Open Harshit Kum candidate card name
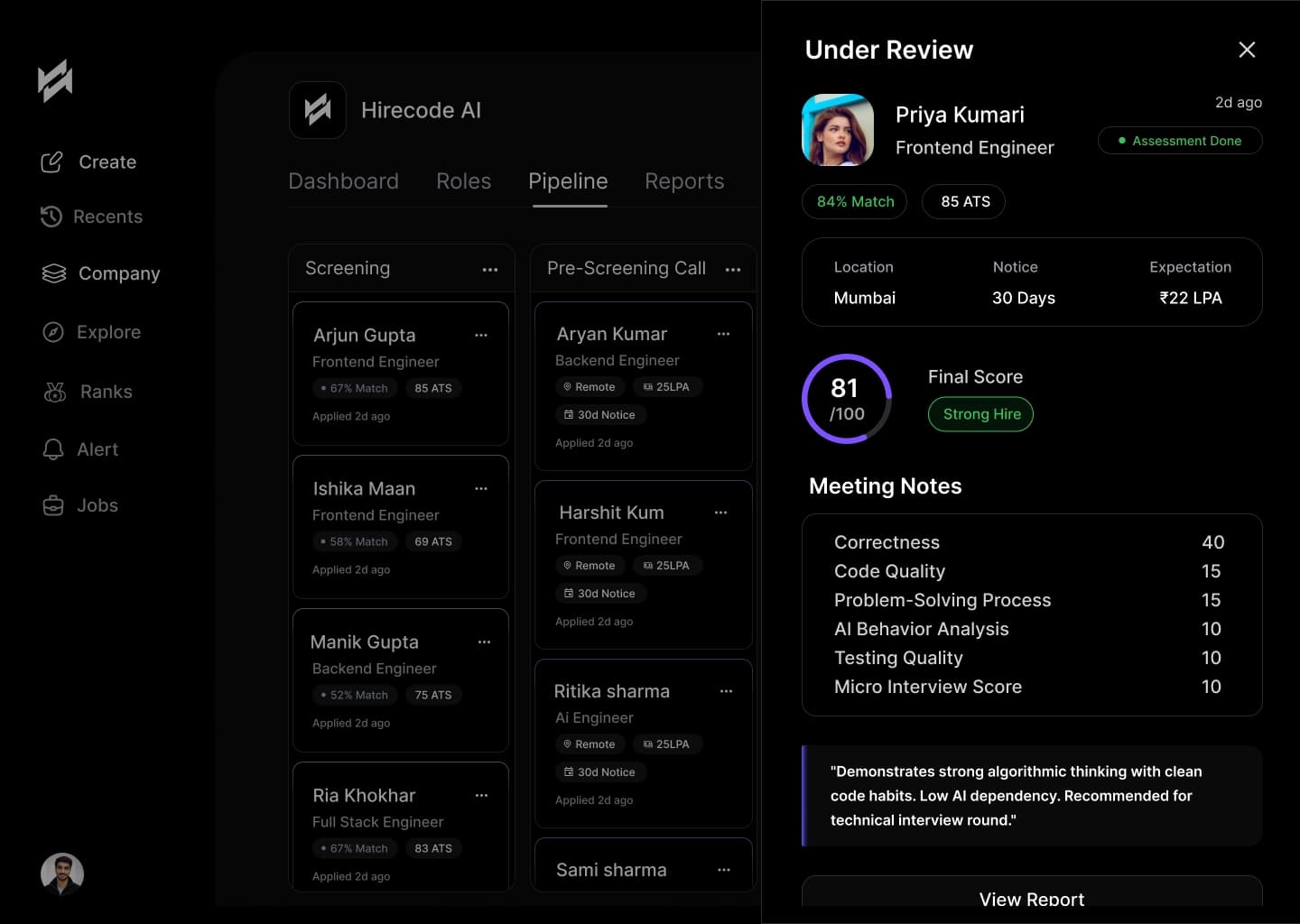 (612, 513)
